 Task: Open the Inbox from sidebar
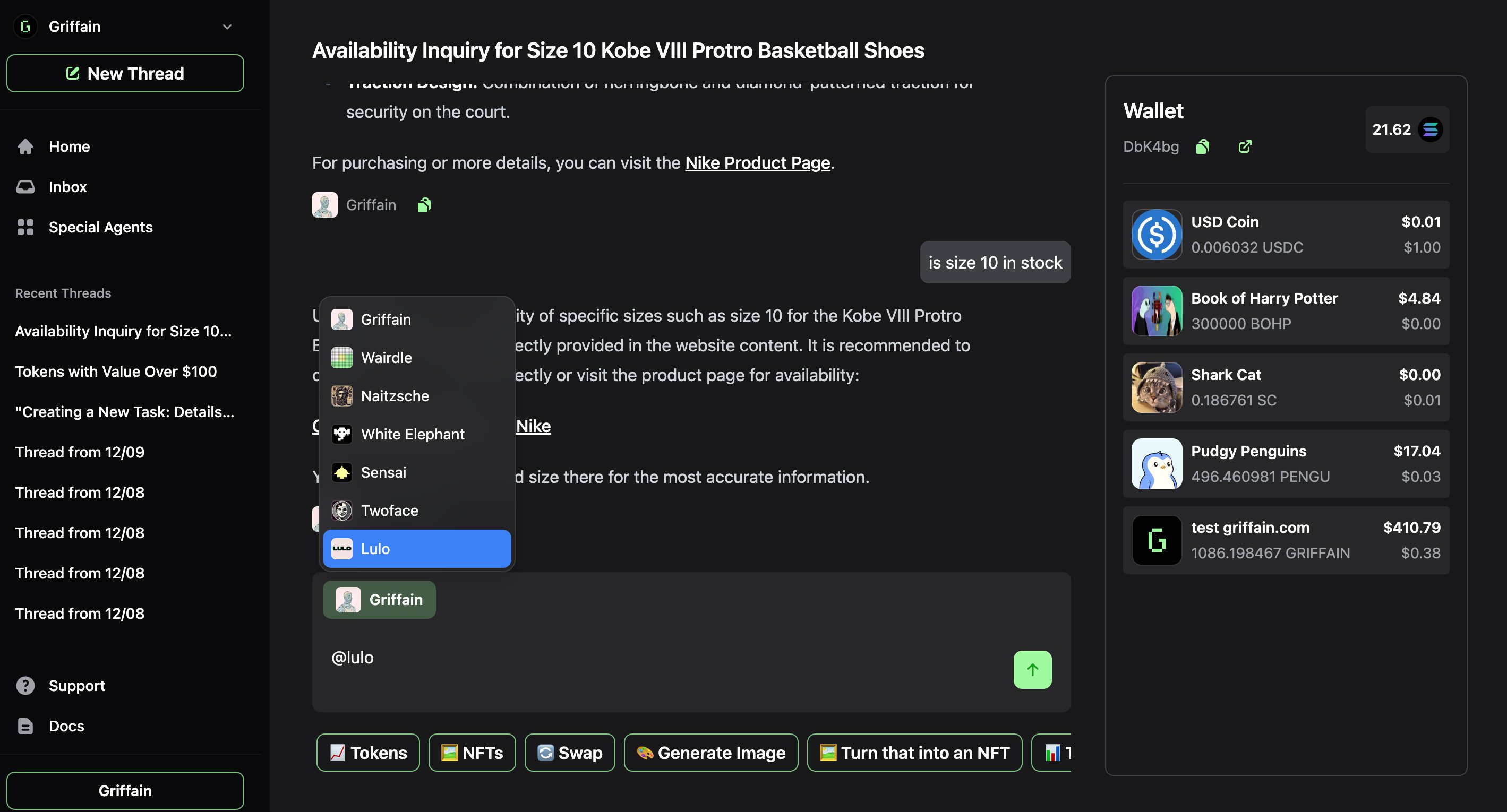67,187
